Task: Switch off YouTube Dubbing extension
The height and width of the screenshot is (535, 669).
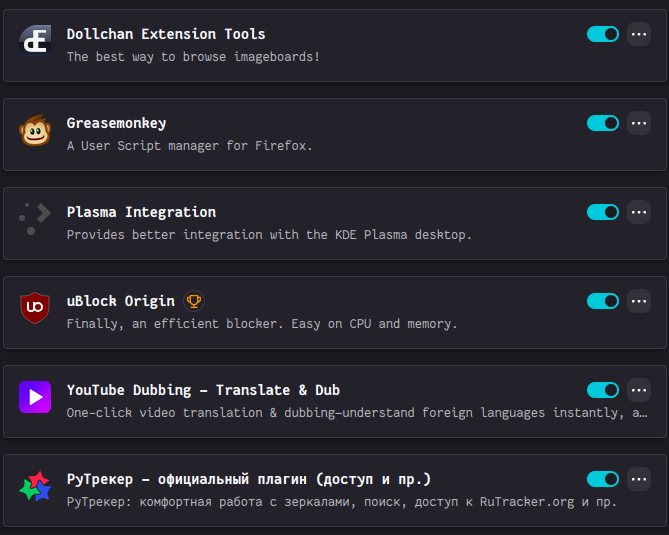Action: pyautogui.click(x=603, y=390)
